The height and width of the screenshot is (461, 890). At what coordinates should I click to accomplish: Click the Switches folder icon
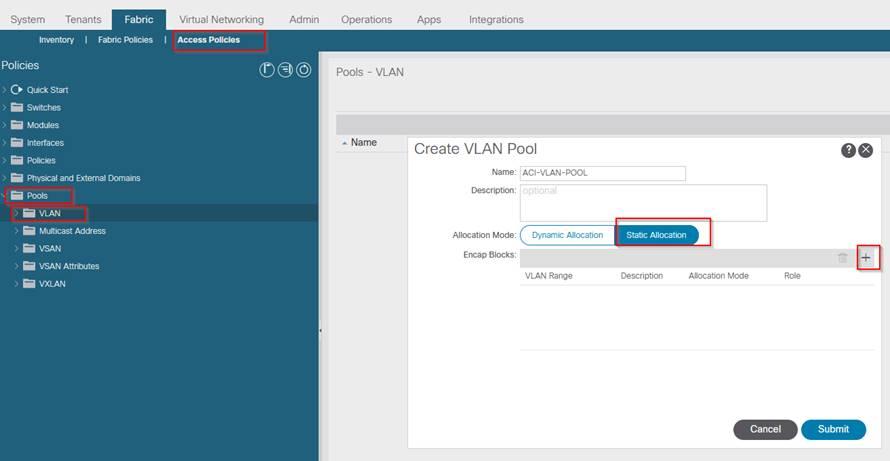click(17, 107)
